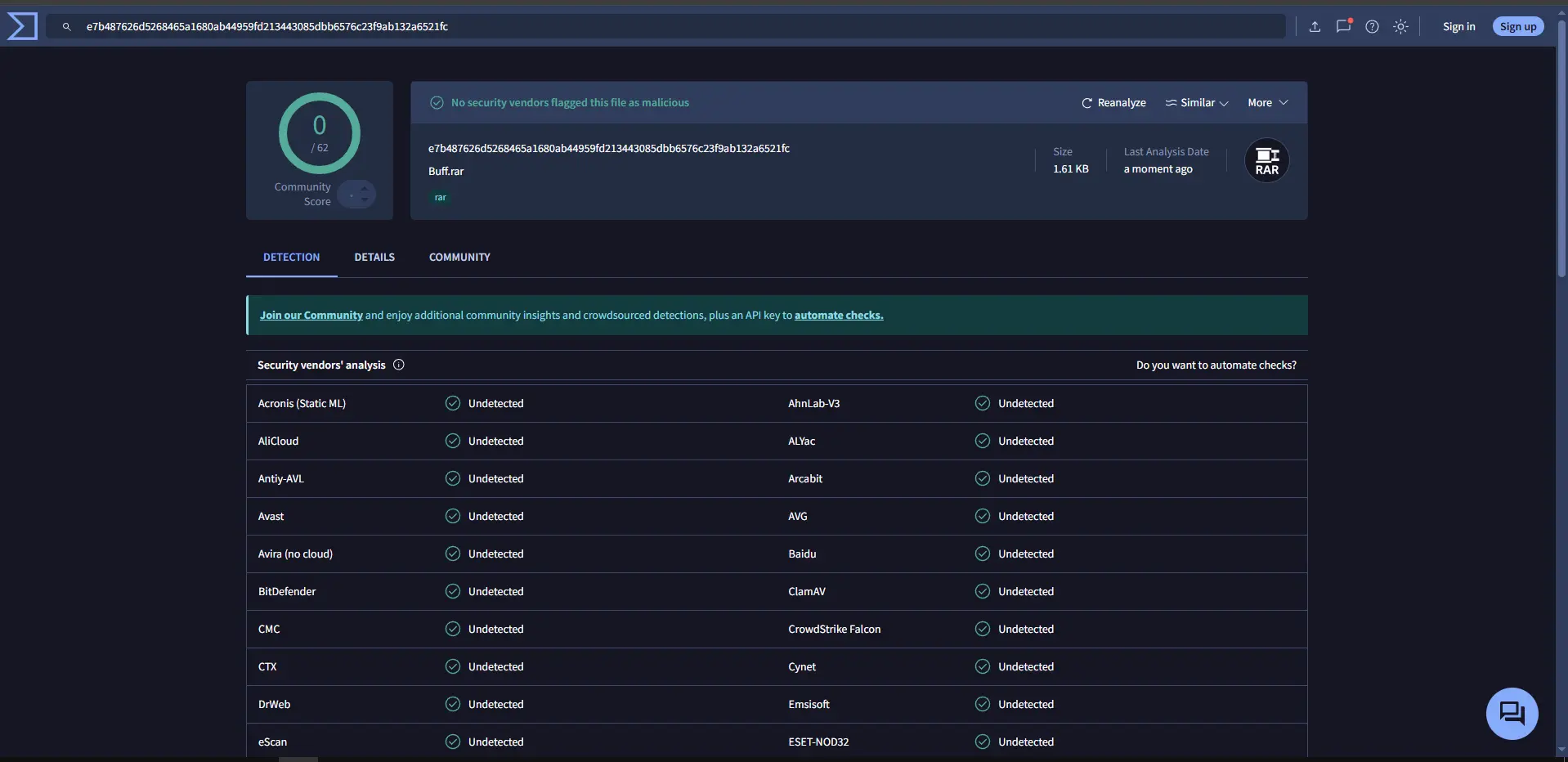The width and height of the screenshot is (1568, 762).
Task: Click the RAR file type icon
Action: (x=1266, y=161)
